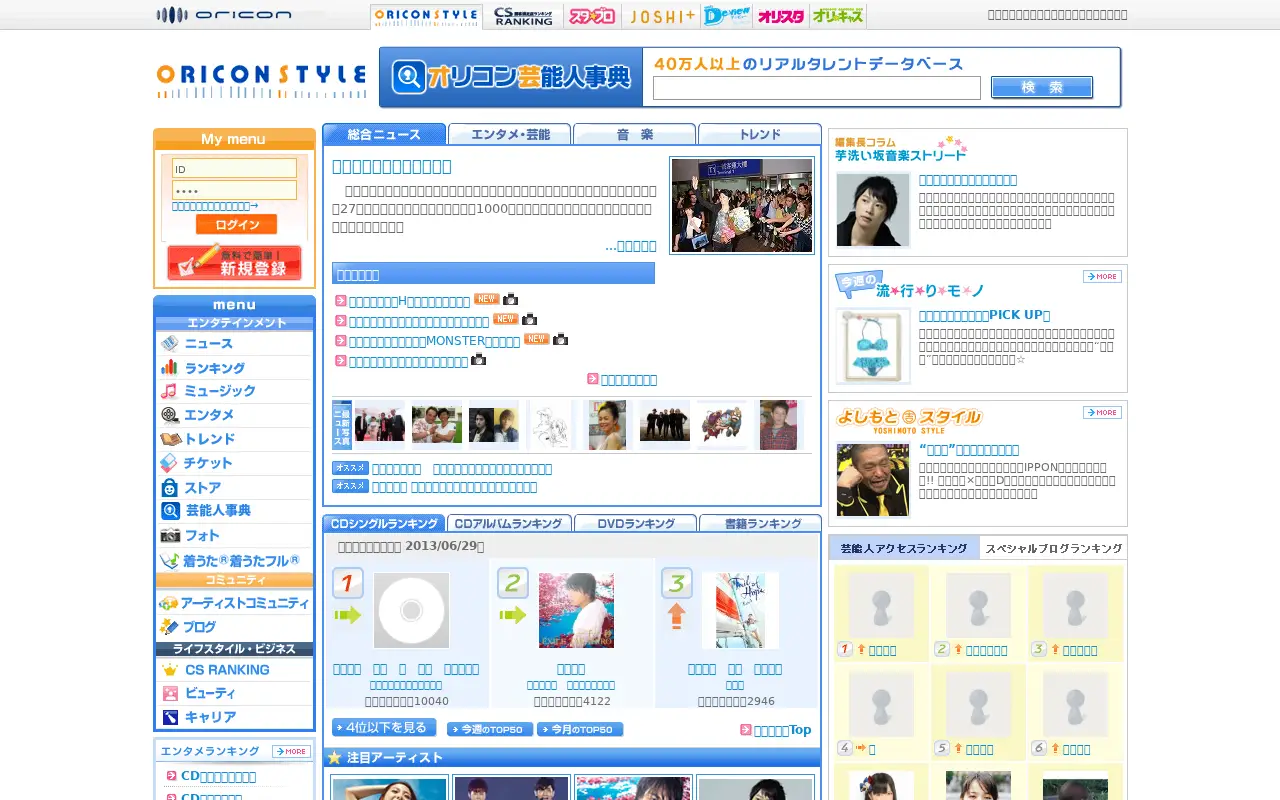
Task: Open De-view in the top site bar
Action: tap(726, 16)
